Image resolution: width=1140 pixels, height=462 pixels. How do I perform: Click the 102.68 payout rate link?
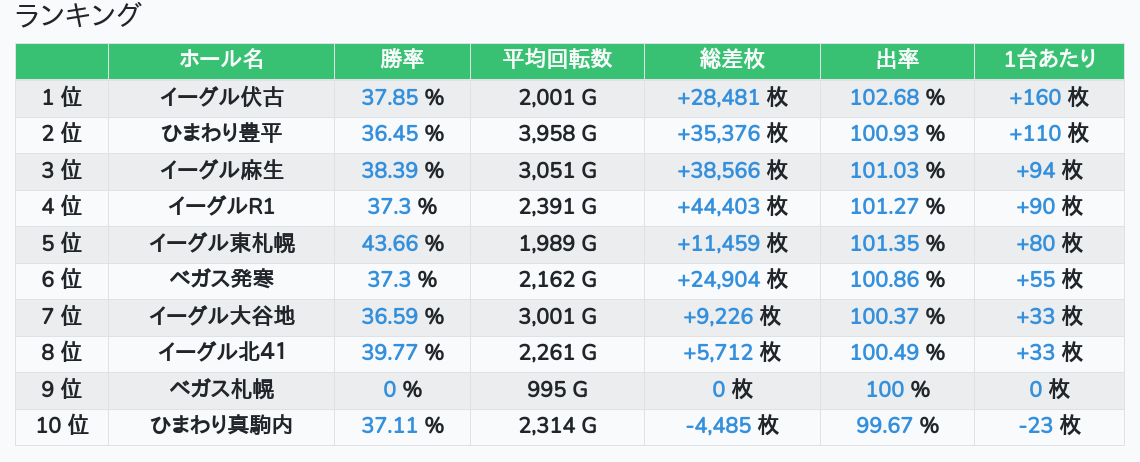884,97
